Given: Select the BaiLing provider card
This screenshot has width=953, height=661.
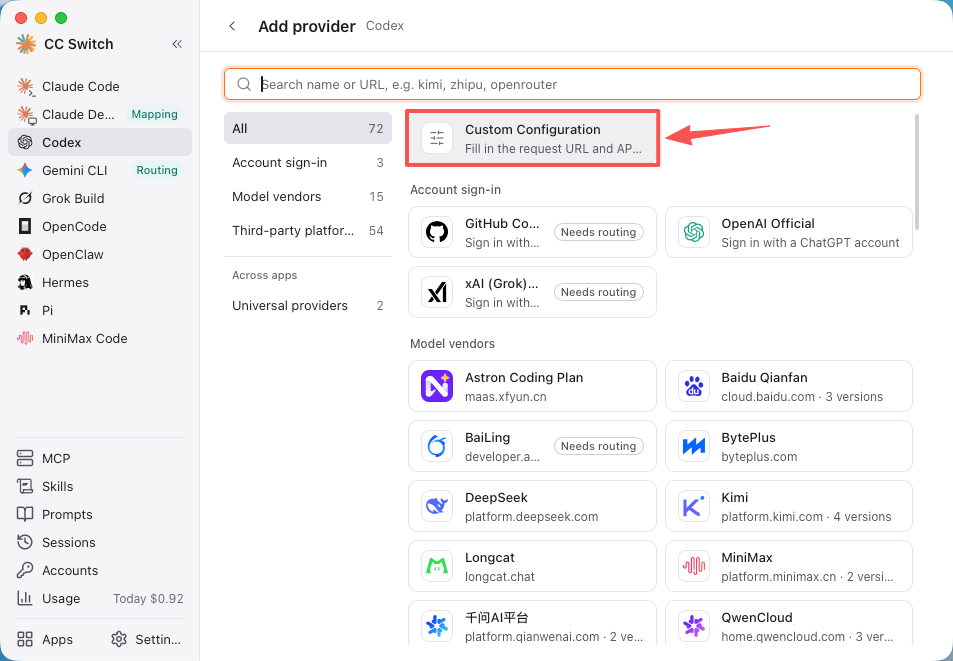Looking at the screenshot, I should (x=532, y=446).
